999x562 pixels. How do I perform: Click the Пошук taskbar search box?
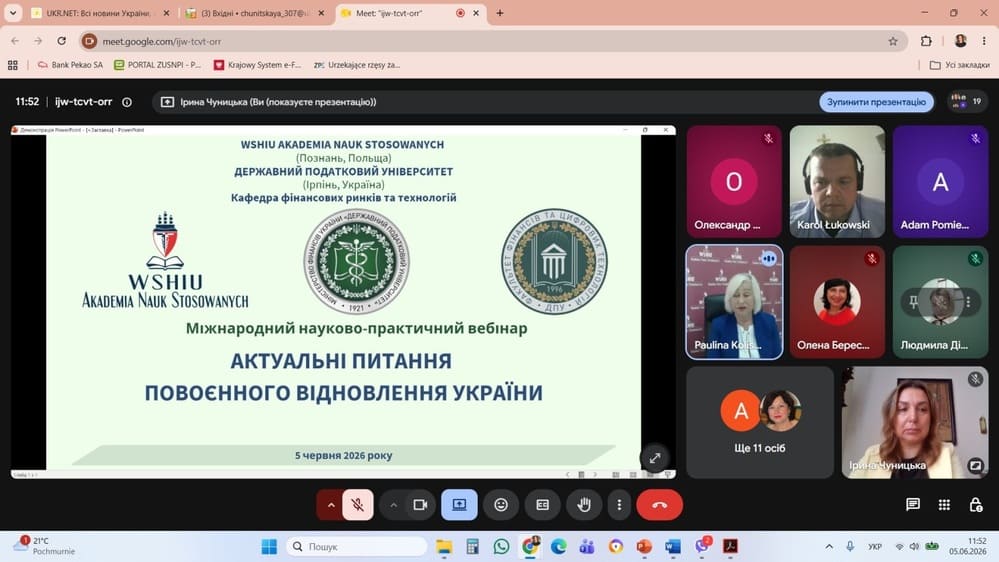[356, 546]
